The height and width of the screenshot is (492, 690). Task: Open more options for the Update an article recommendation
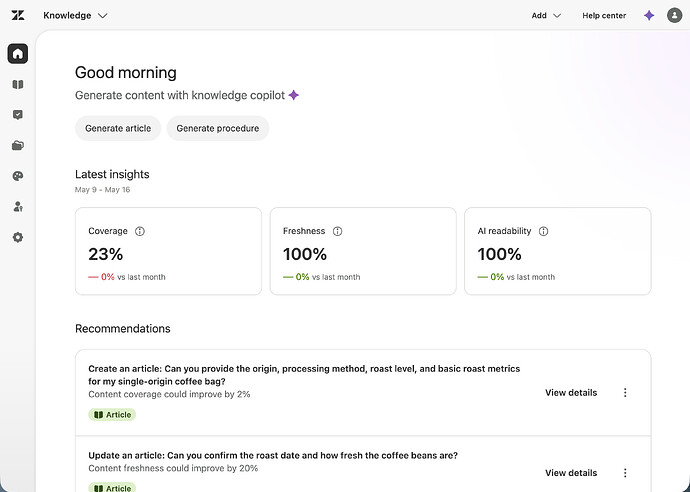tap(625, 473)
